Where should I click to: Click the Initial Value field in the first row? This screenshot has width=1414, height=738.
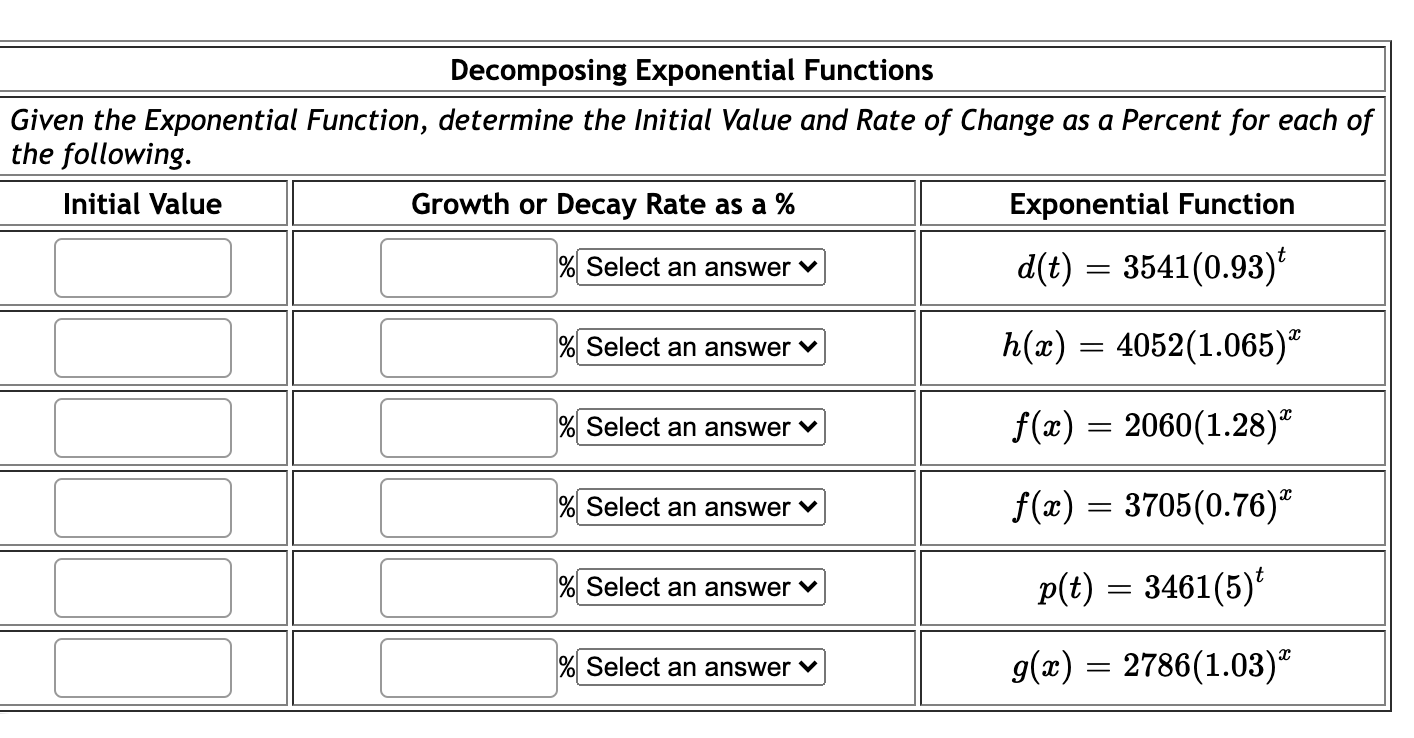142,267
